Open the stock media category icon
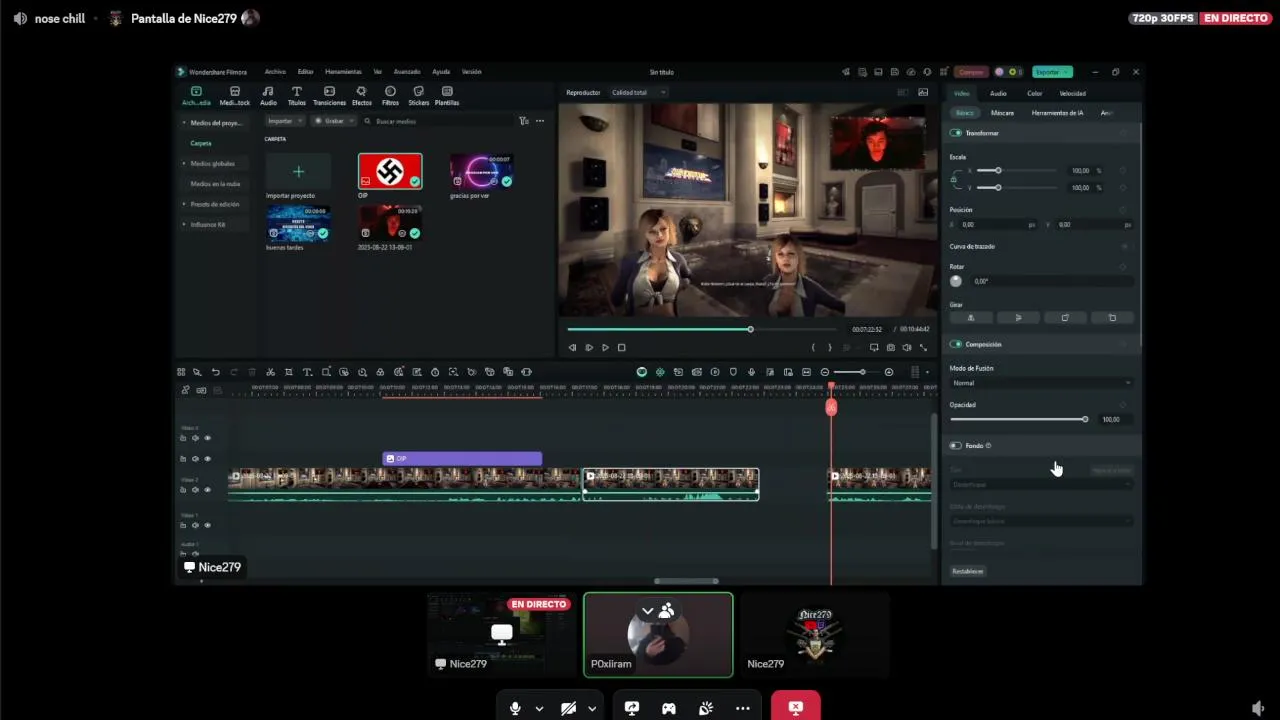The height and width of the screenshot is (720, 1280). tap(235, 96)
